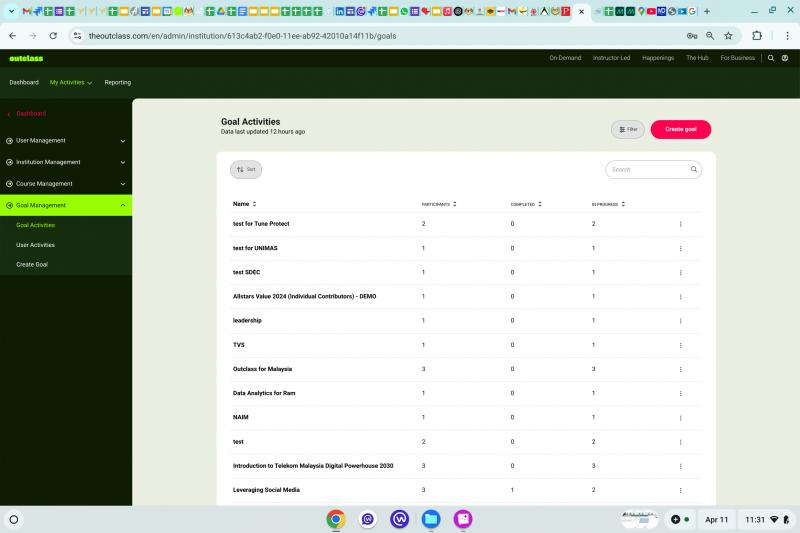The width and height of the screenshot is (800, 533).
Task: Open the three-dot menu for test for Tune Protect
Action: click(680, 224)
